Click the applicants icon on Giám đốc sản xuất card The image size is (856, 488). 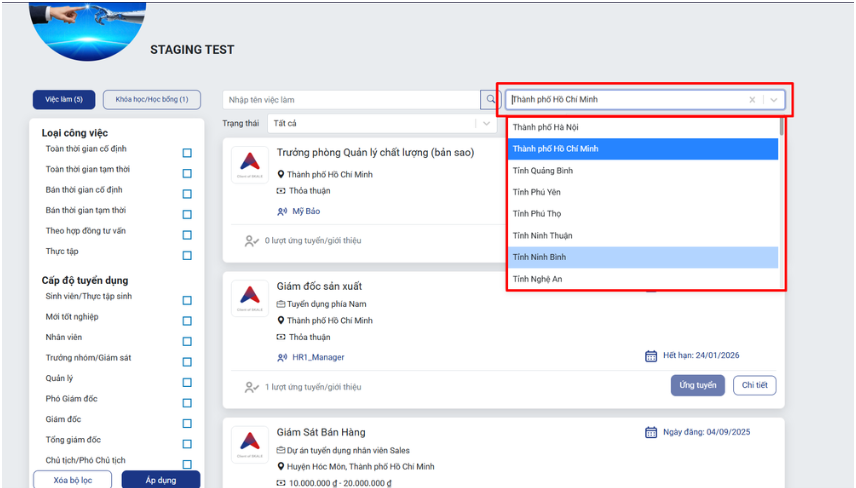[252, 387]
